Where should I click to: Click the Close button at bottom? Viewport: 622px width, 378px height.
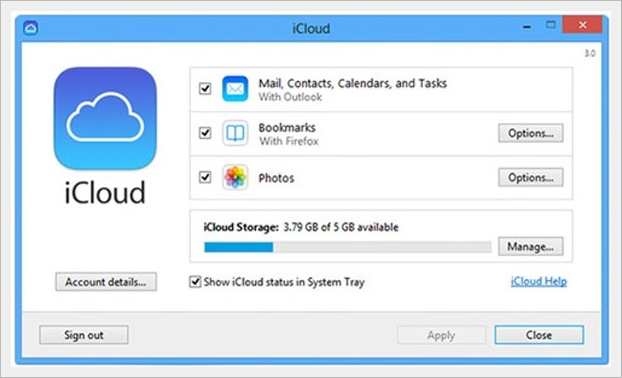(x=539, y=335)
